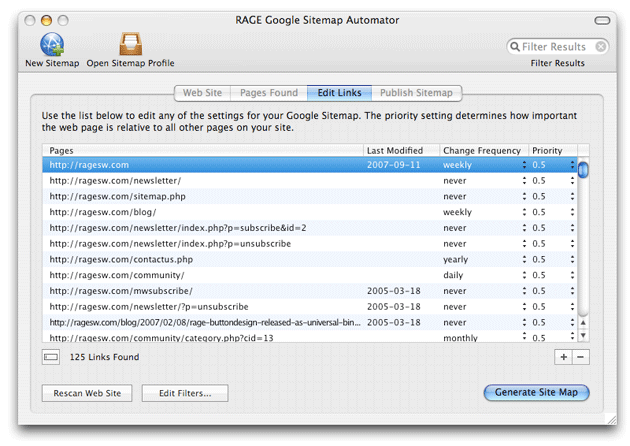This screenshot has width=630, height=446.
Task: Open the priority dropdown for the contactus.php row
Action: pos(572,260)
